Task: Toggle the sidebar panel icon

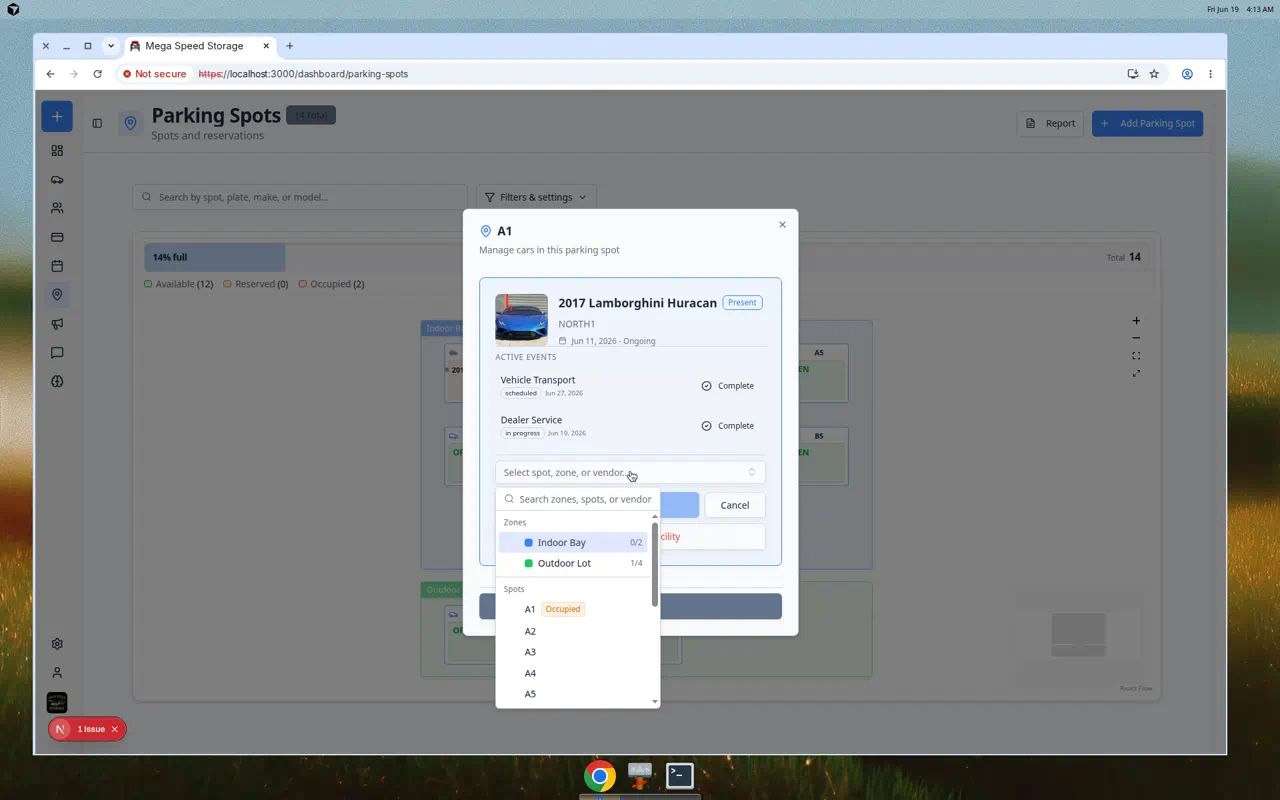Action: pos(97,123)
